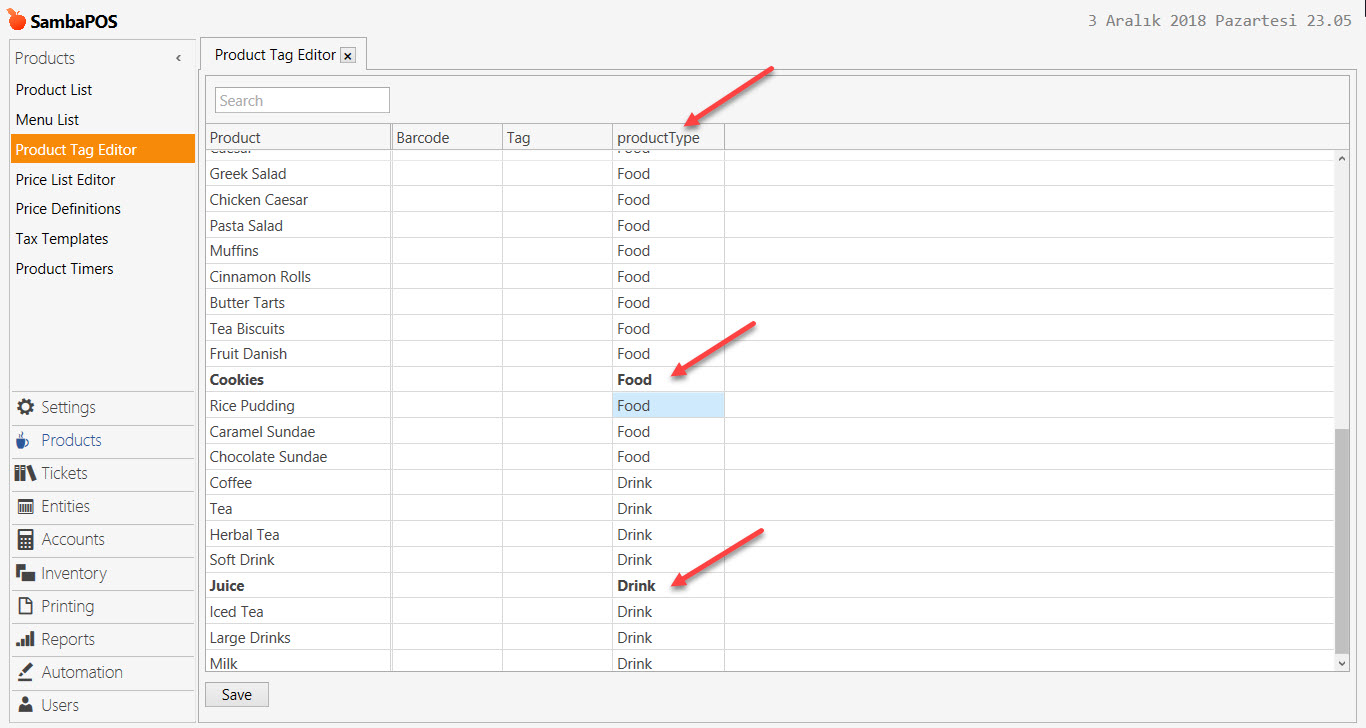The height and width of the screenshot is (728, 1366).
Task: Close the Product Tag Editor tab
Action: tap(348, 56)
